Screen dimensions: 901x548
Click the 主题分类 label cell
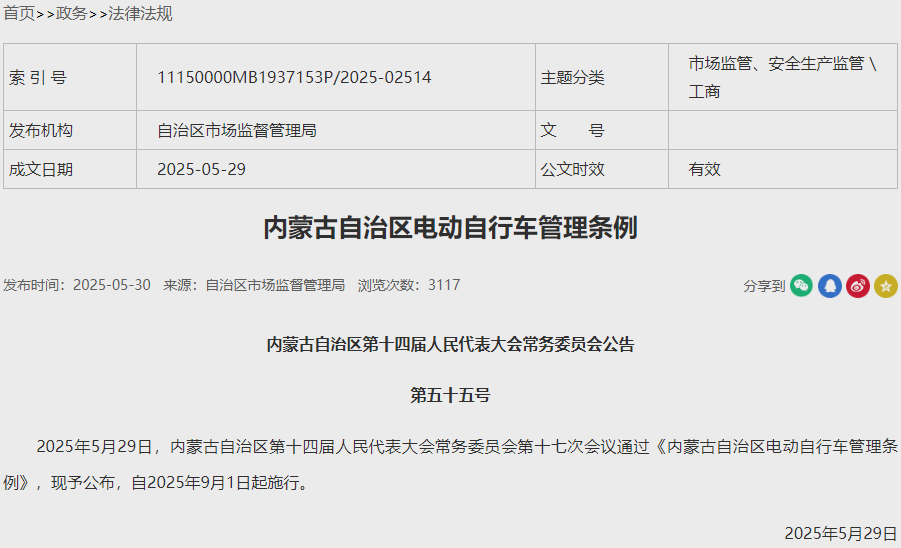click(x=602, y=78)
